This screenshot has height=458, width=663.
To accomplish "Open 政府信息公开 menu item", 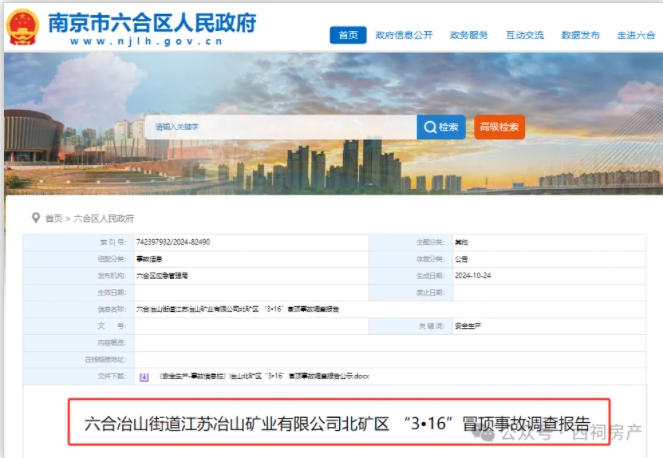I will coord(404,35).
